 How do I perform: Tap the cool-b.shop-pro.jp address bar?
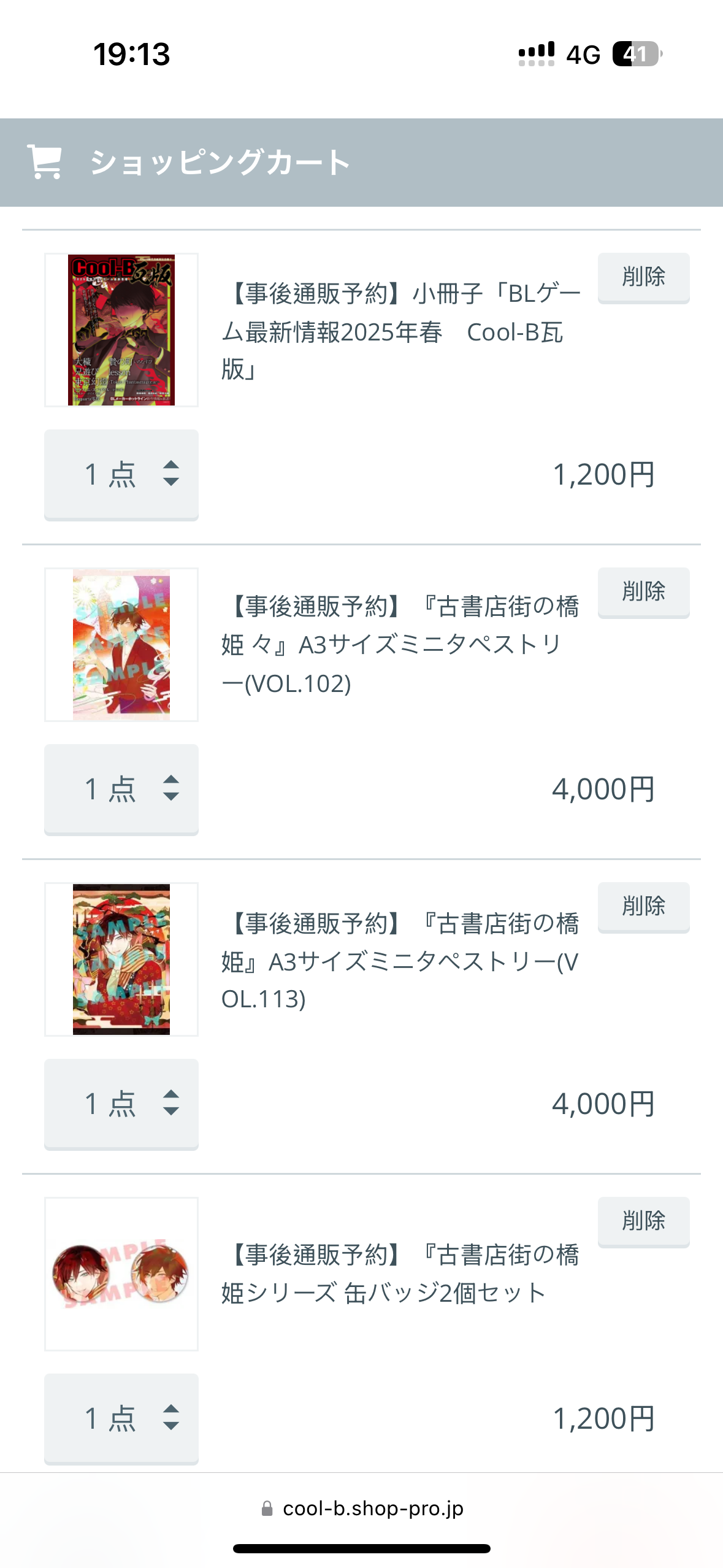(x=372, y=1508)
